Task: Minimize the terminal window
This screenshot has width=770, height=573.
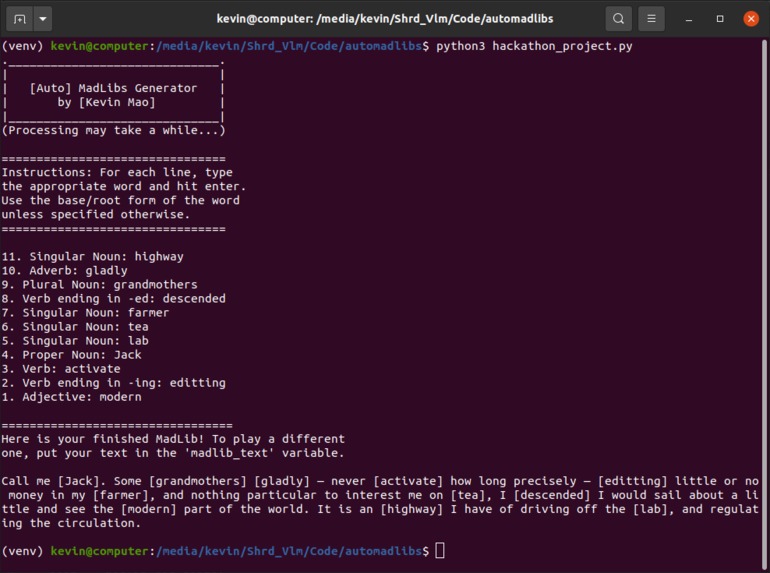Action: pyautogui.click(x=689, y=19)
